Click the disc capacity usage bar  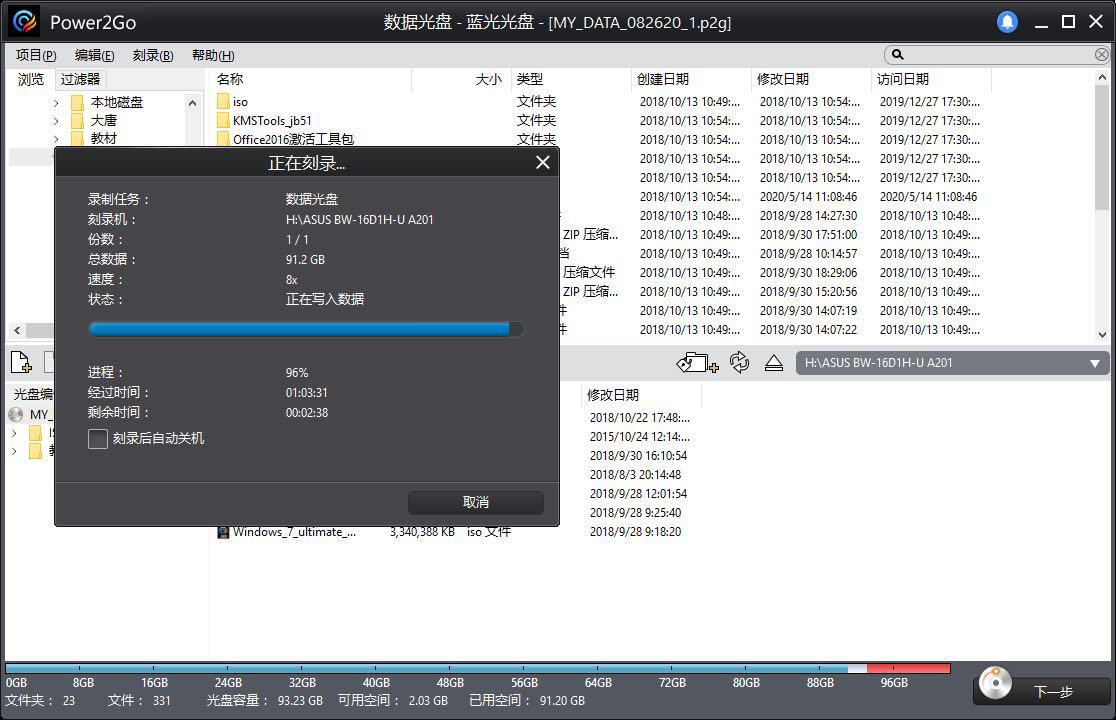[478, 668]
